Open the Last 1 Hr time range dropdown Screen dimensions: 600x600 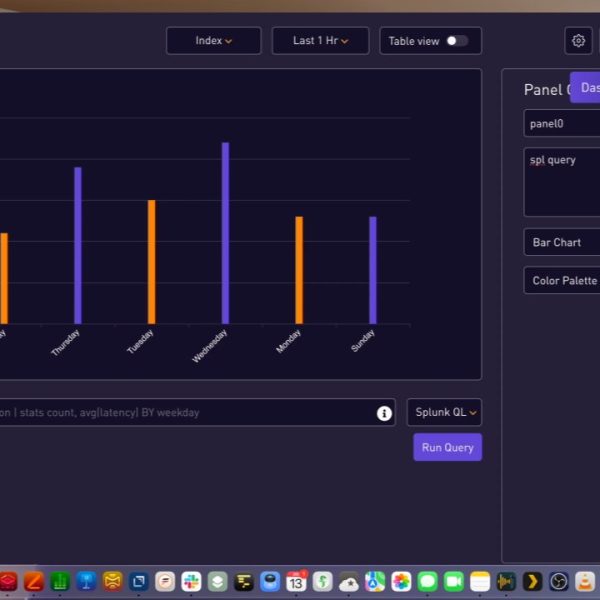[320, 41]
